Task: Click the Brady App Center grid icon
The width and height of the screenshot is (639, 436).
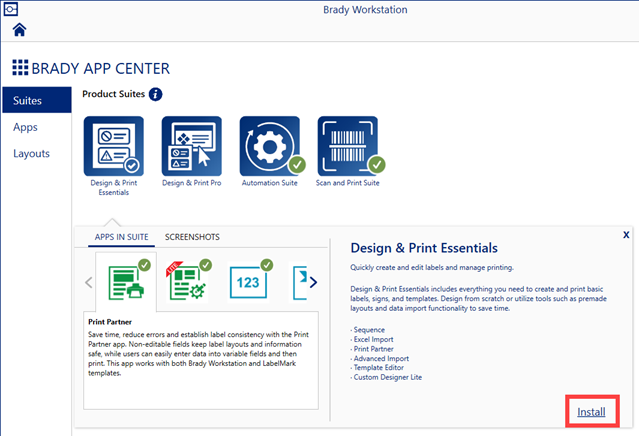Action: [20, 68]
